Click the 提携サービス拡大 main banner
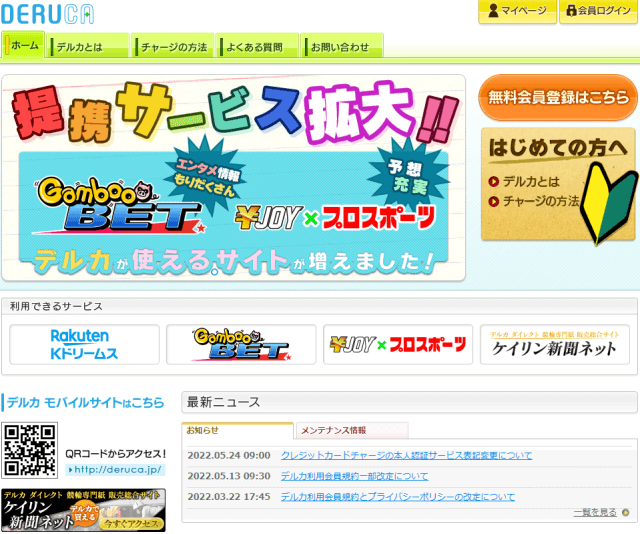This screenshot has height=534, width=640. (233, 178)
